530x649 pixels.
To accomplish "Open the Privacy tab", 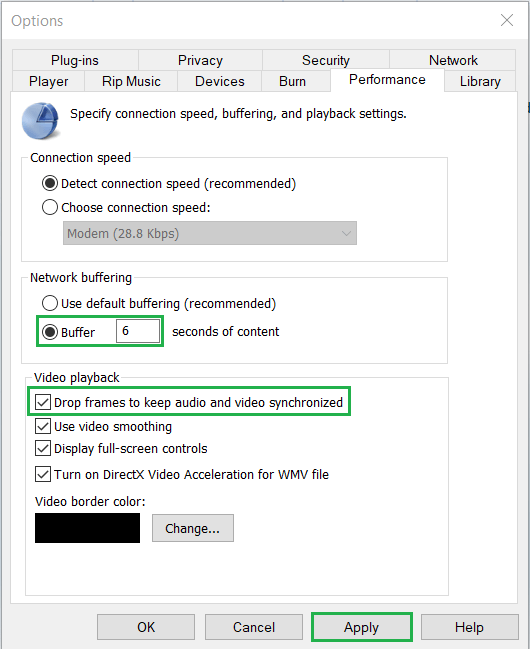I will tap(200, 60).
